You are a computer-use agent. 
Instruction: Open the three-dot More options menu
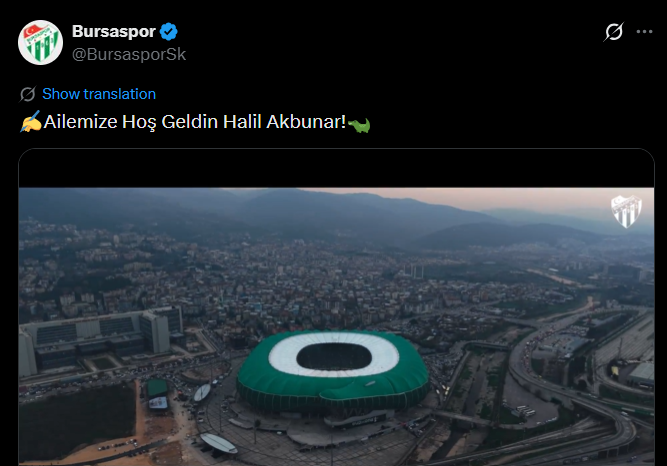click(644, 32)
